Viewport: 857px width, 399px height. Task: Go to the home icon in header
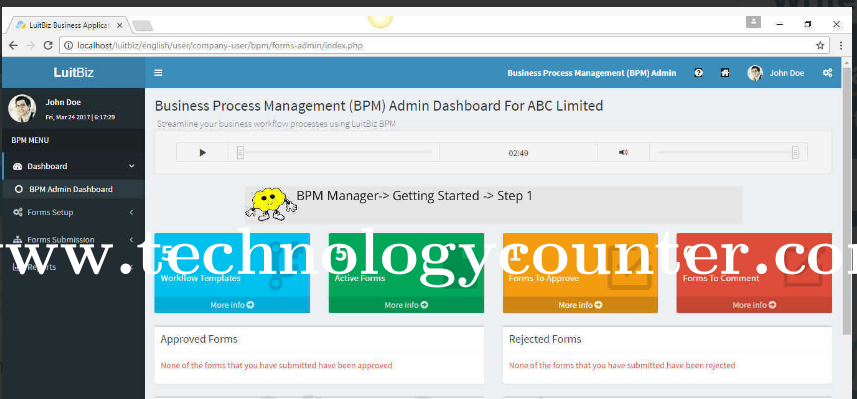click(725, 73)
